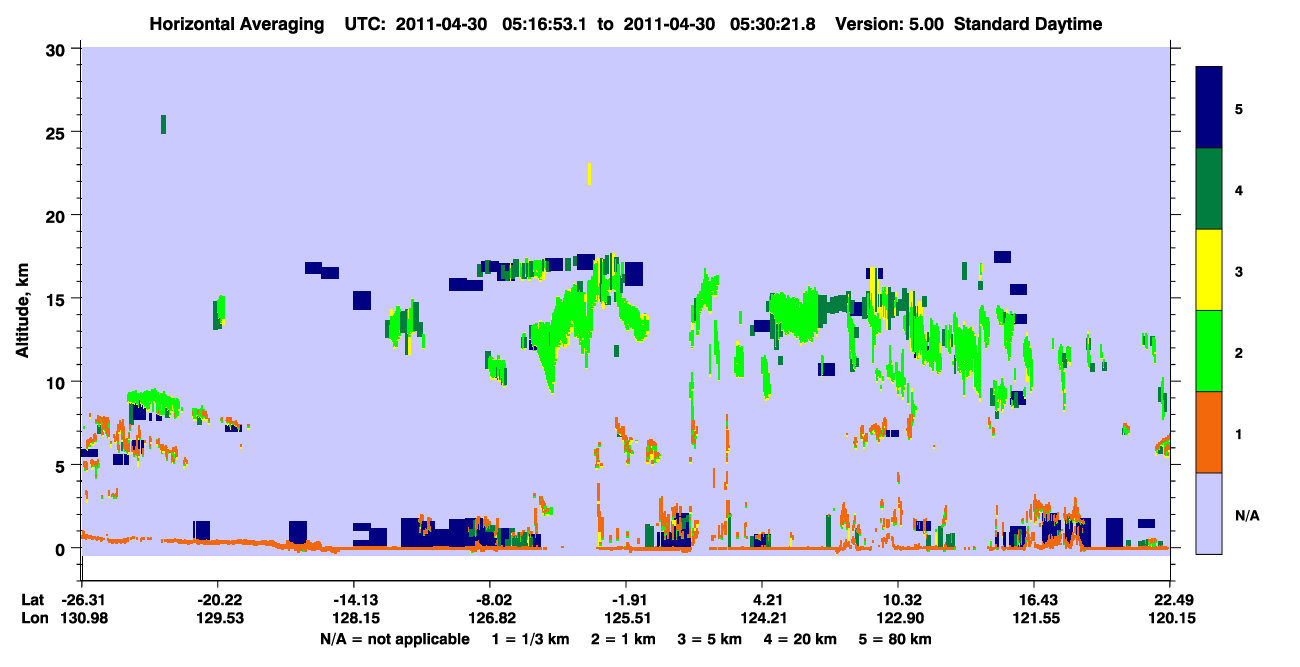Click longitude value 128.15

[x=353, y=618]
